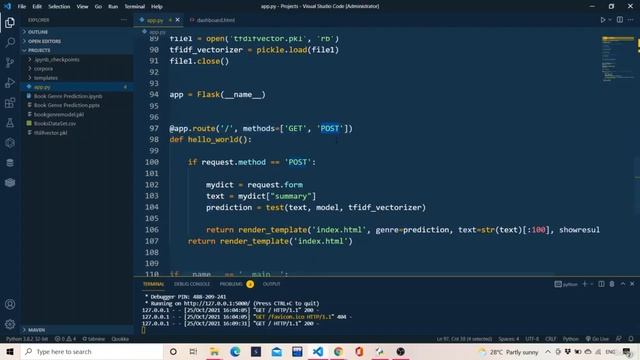Image resolution: width=640 pixels, height=360 pixels.
Task: Open the Testing flask icon
Action: point(10,122)
